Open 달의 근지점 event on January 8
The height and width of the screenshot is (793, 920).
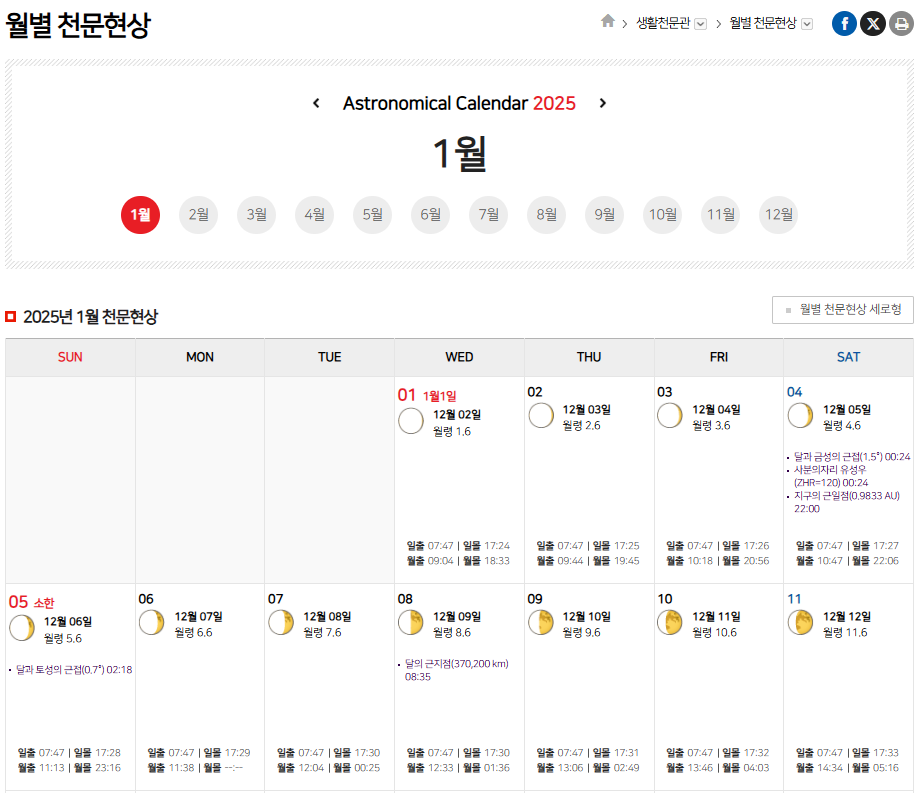[456, 664]
